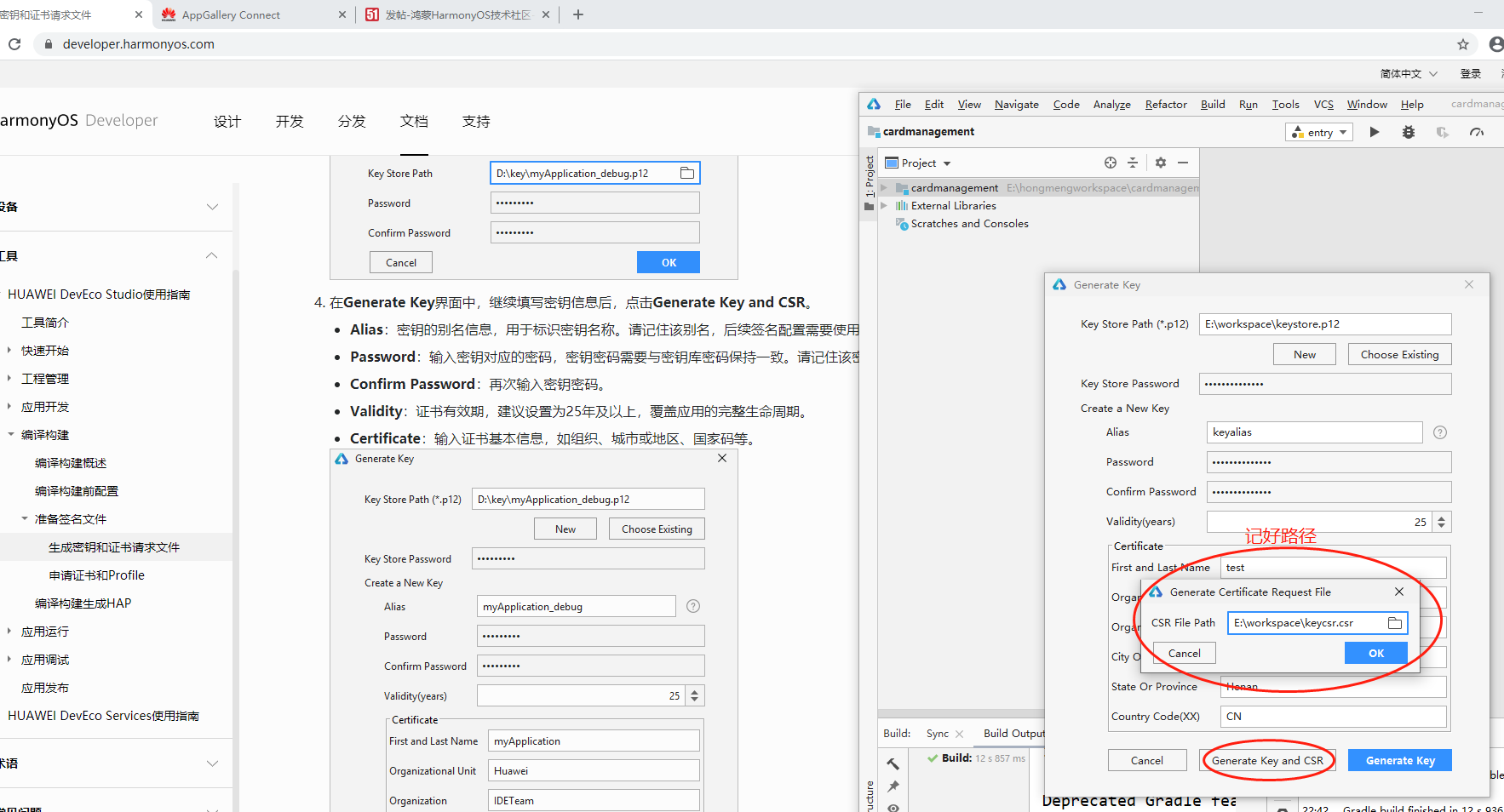This screenshot has width=1504, height=812.
Task: Click the locate target icon in Project panel
Action: [x=1110, y=163]
